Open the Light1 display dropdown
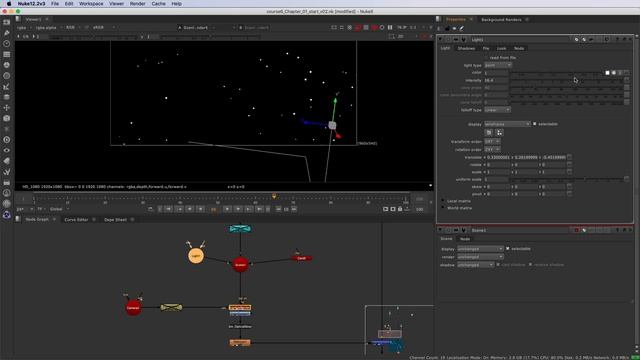640x360 pixels. pos(507,124)
